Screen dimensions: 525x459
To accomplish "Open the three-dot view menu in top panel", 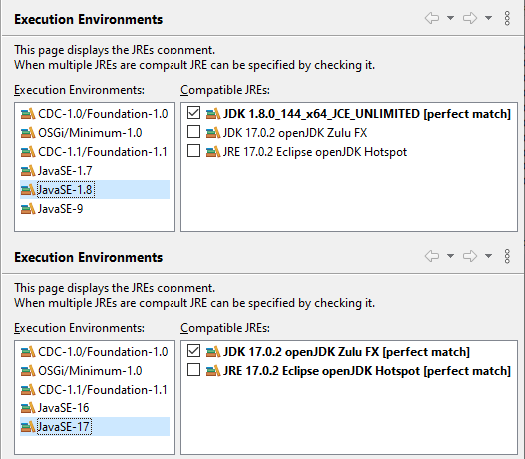I will (507, 18).
